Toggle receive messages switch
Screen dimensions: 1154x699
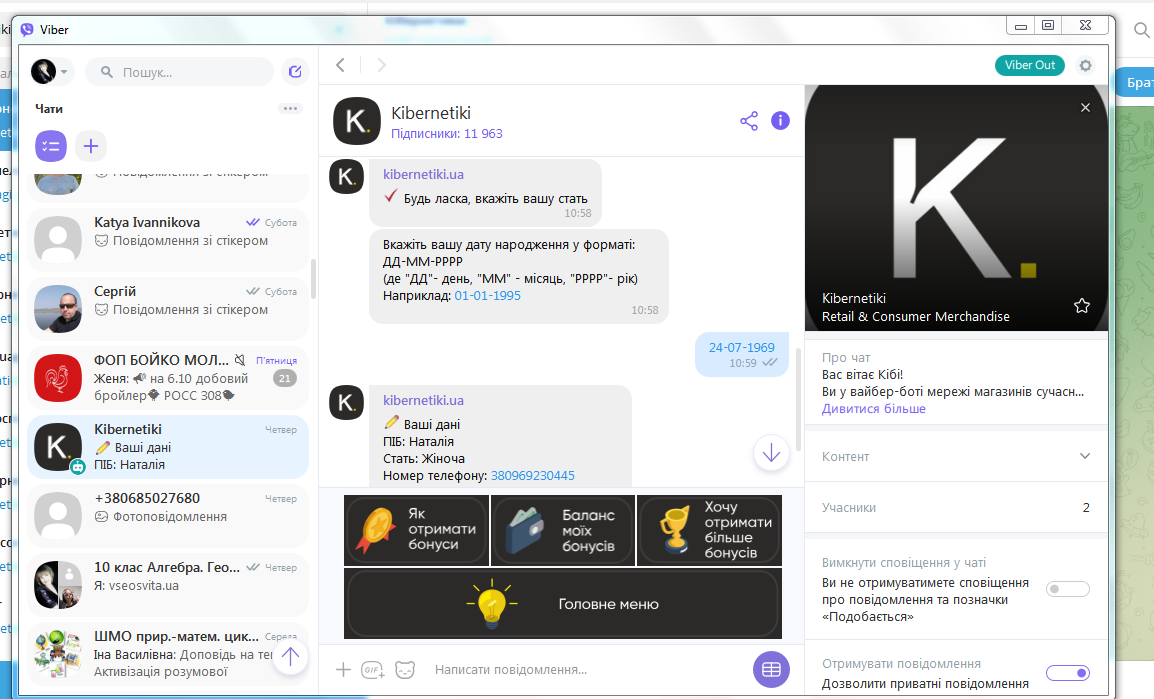[x=1068, y=673]
